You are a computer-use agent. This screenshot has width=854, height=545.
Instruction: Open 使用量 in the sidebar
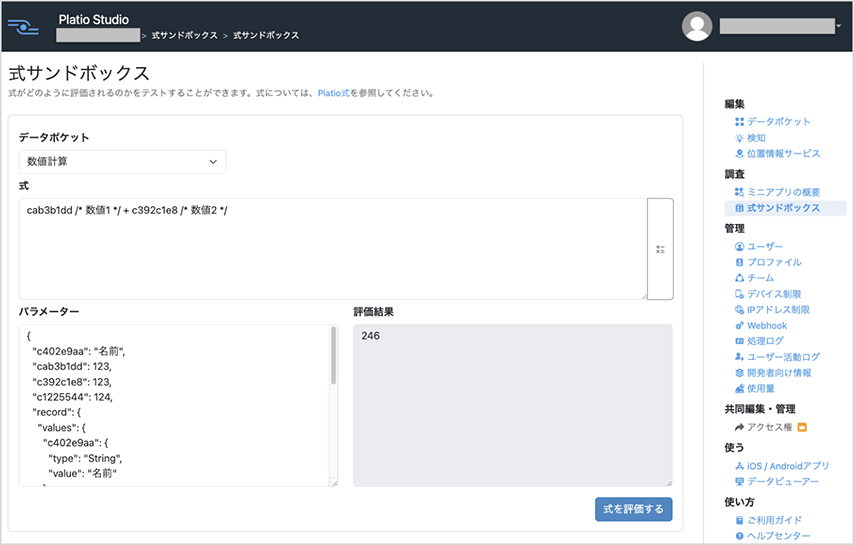click(760, 389)
